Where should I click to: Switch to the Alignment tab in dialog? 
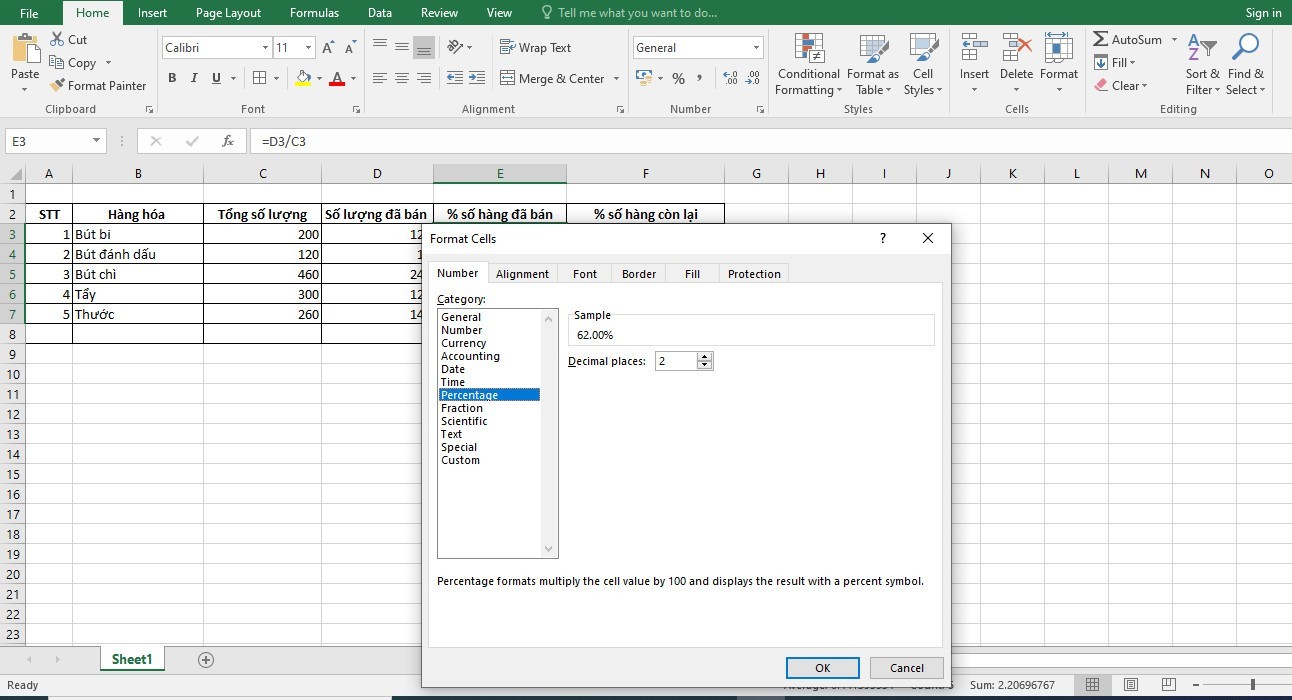(522, 274)
